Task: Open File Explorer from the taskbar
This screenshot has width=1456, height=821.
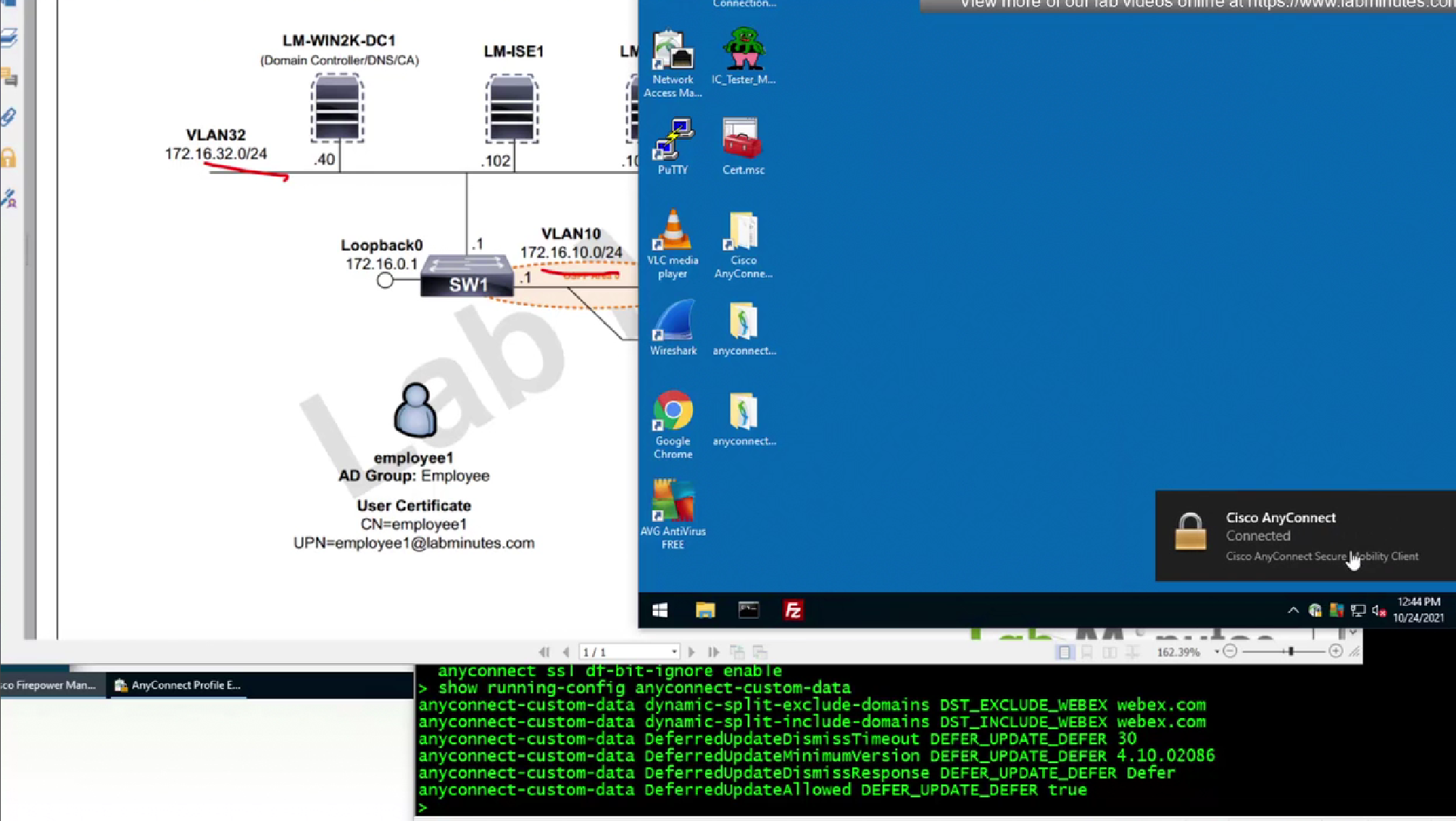Action: click(x=704, y=610)
